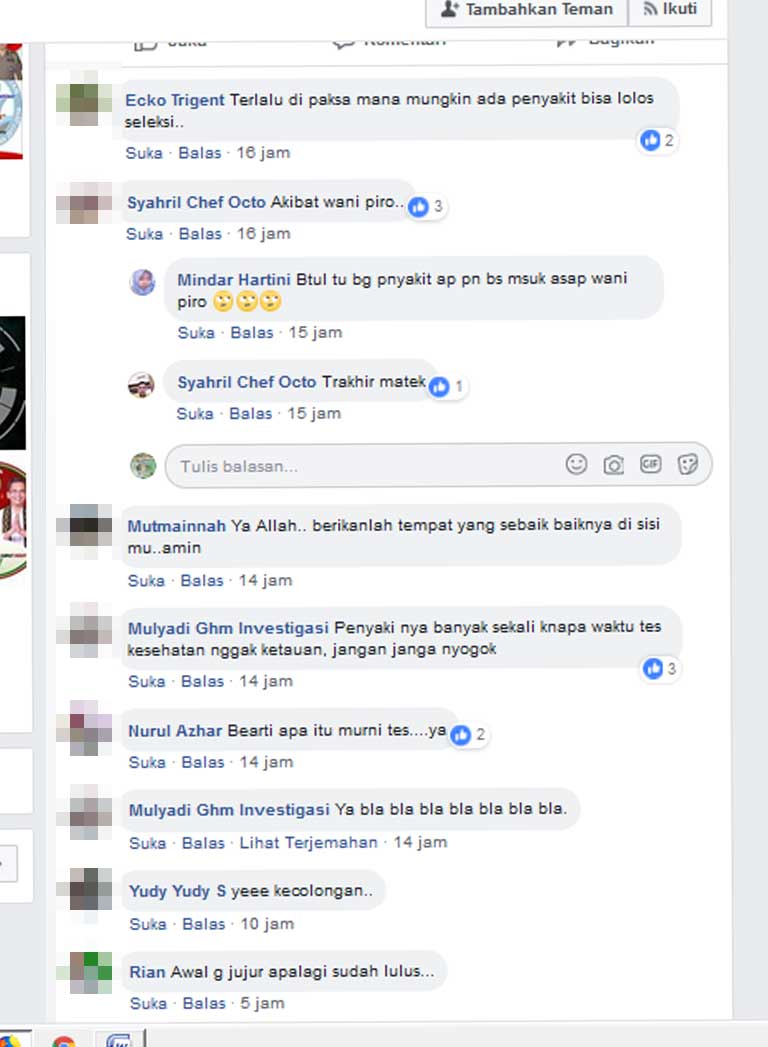Click Lihat Terjemahan under Mulyadi's comment
The image size is (768, 1047).
pos(309,843)
